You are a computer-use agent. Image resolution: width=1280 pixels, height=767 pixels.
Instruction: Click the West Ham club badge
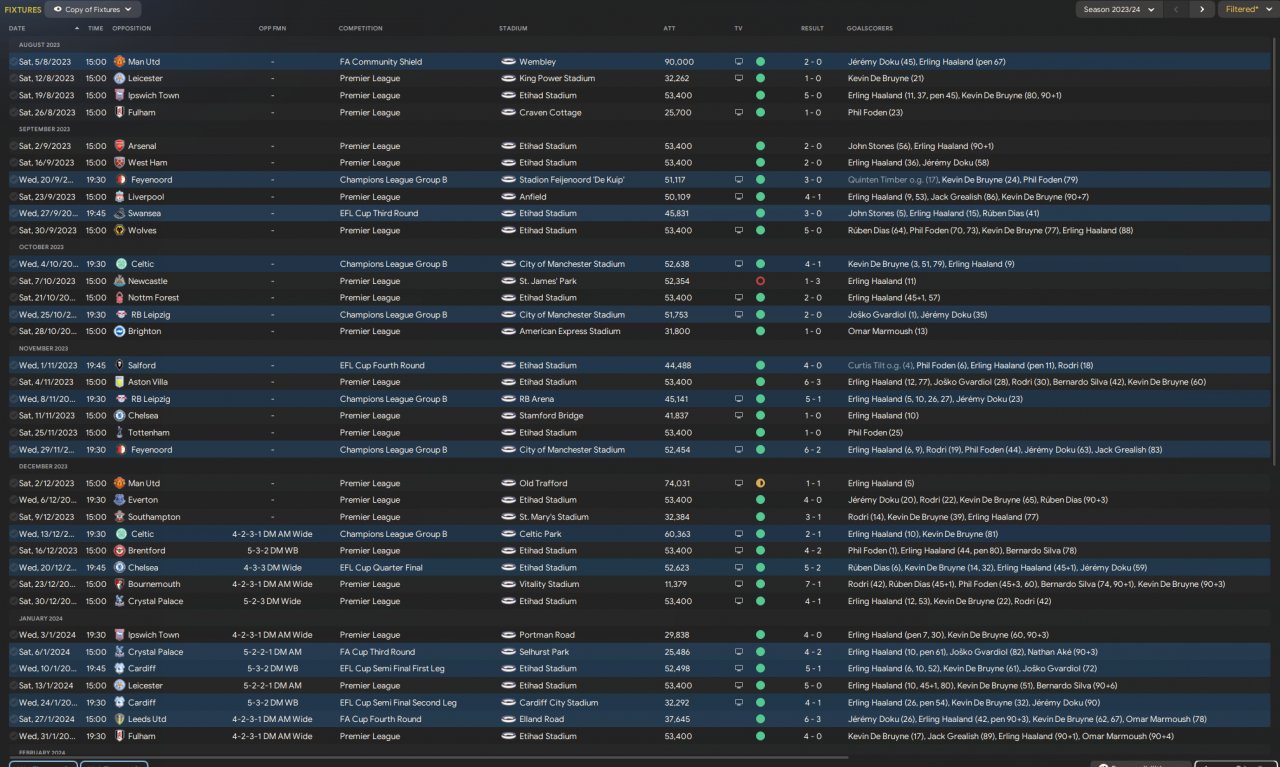click(x=119, y=163)
